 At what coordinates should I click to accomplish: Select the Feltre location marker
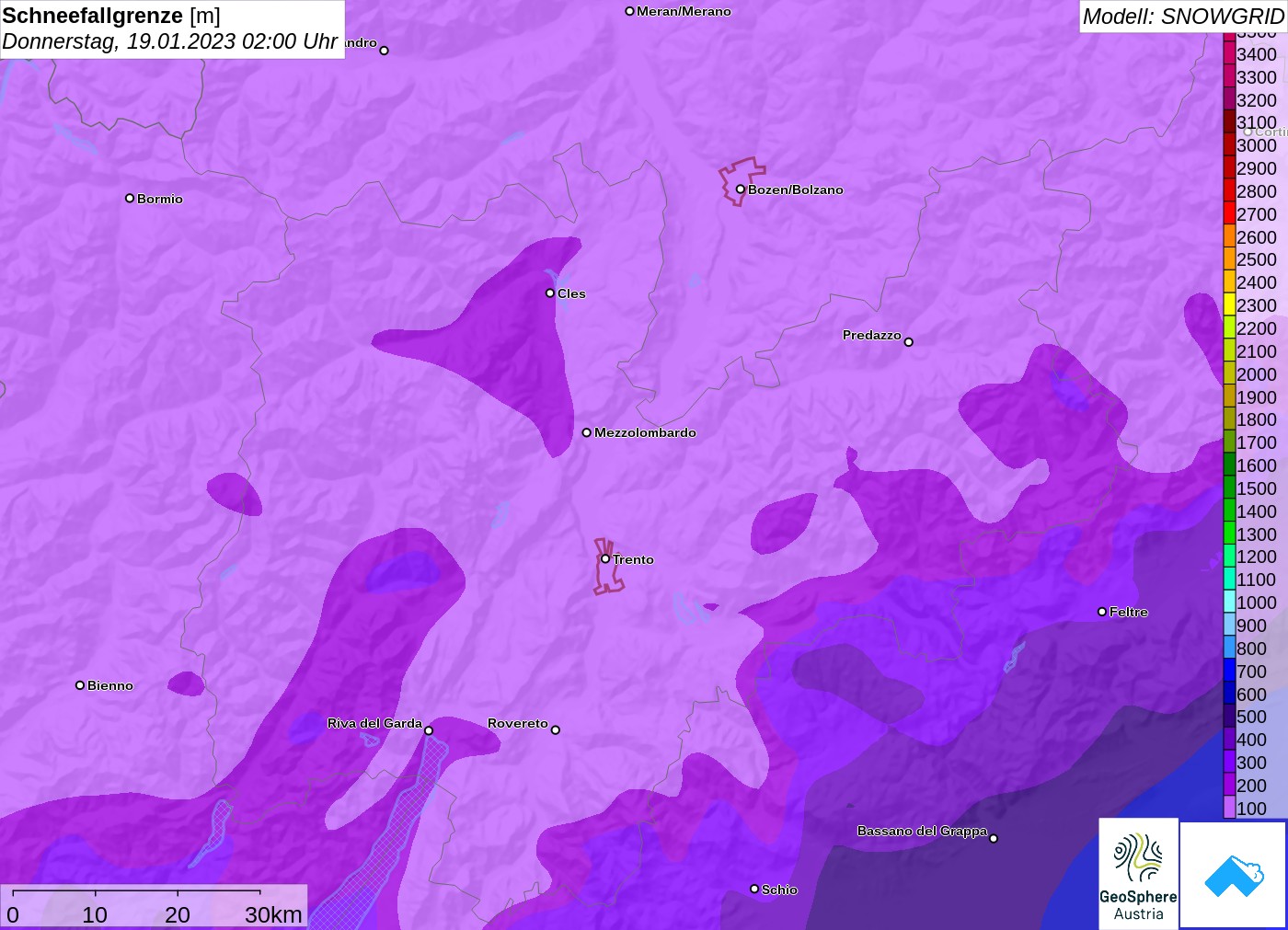point(1102,612)
